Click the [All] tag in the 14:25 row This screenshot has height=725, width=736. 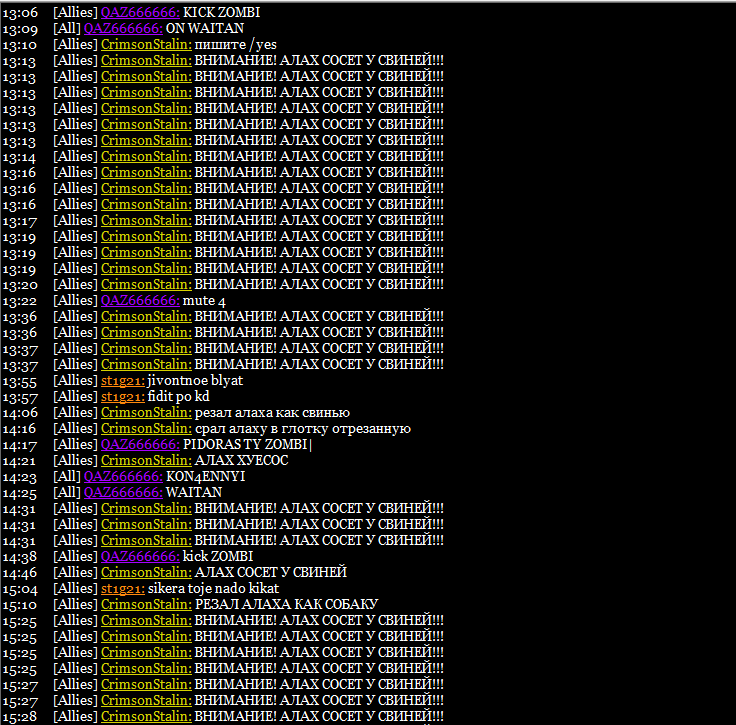coord(67,492)
